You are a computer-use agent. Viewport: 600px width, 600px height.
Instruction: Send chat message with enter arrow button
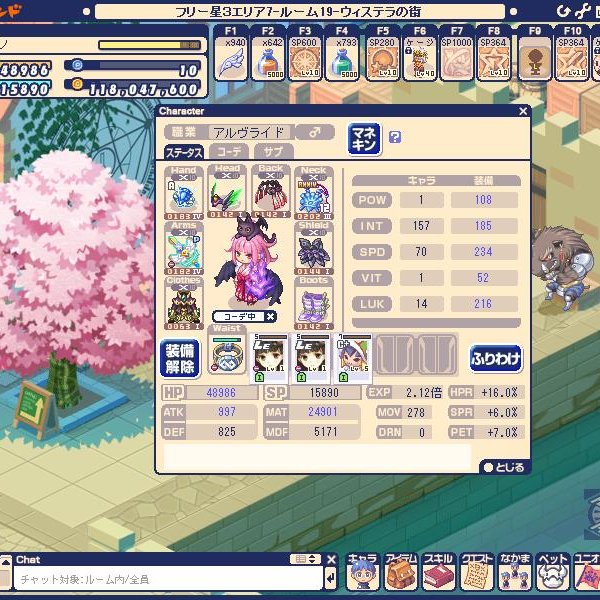[x=331, y=579]
